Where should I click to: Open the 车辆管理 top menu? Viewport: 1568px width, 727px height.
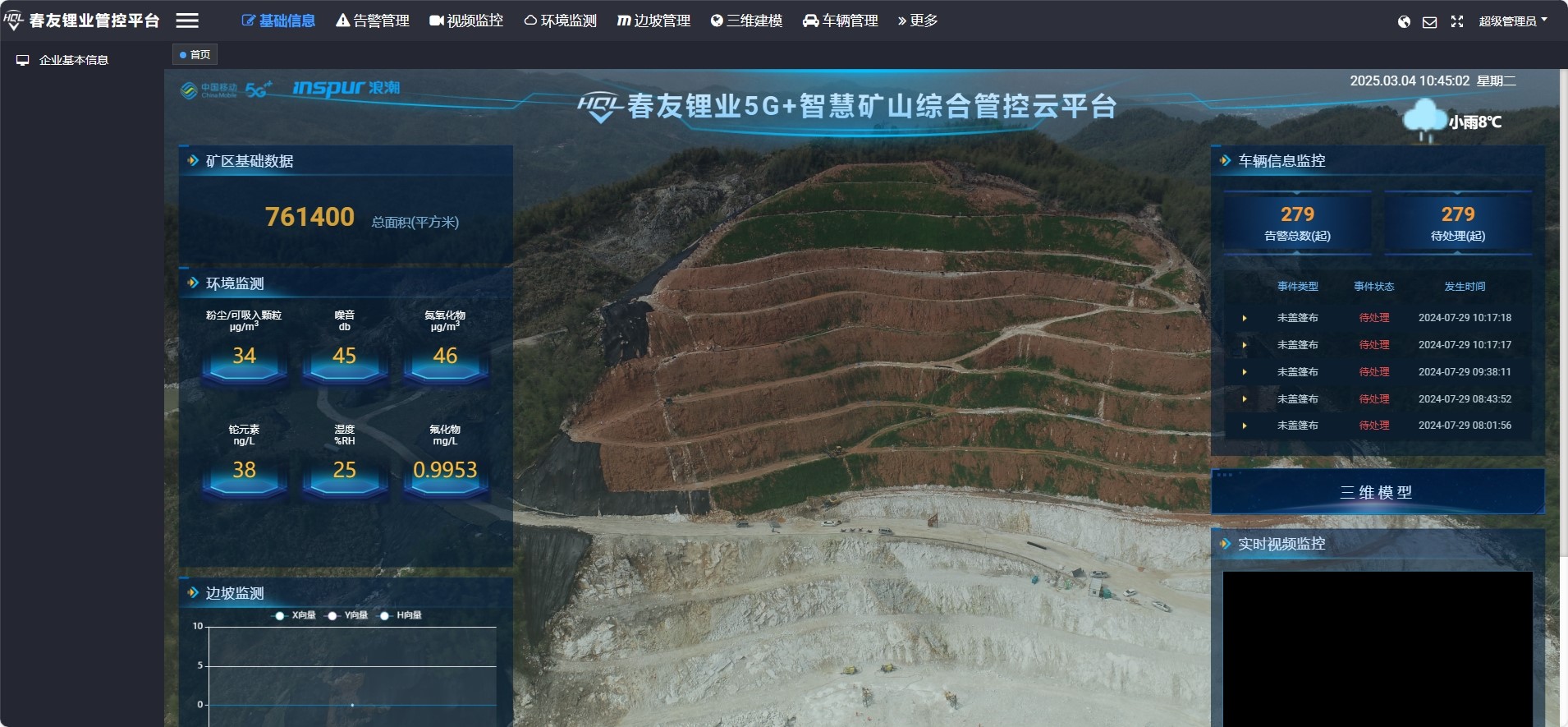pyautogui.click(x=841, y=21)
